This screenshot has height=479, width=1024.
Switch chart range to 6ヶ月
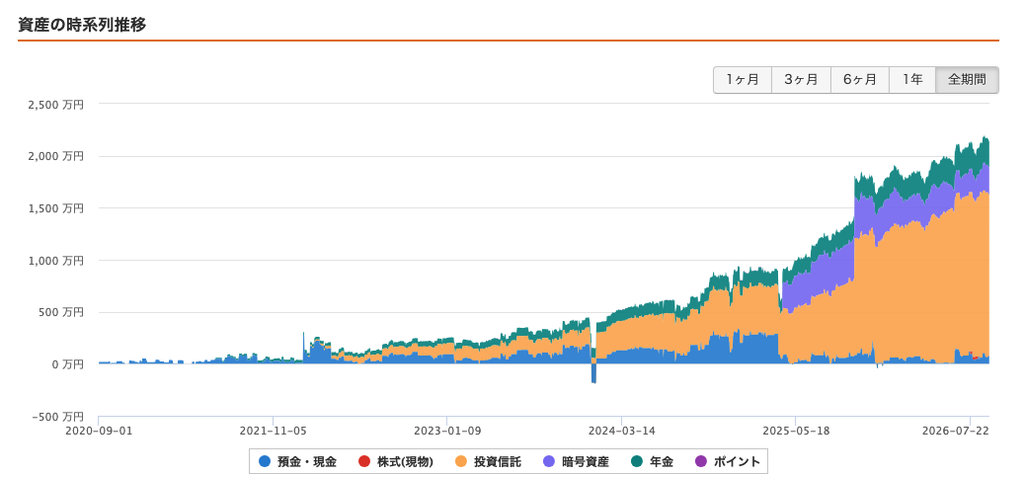[x=859, y=80]
